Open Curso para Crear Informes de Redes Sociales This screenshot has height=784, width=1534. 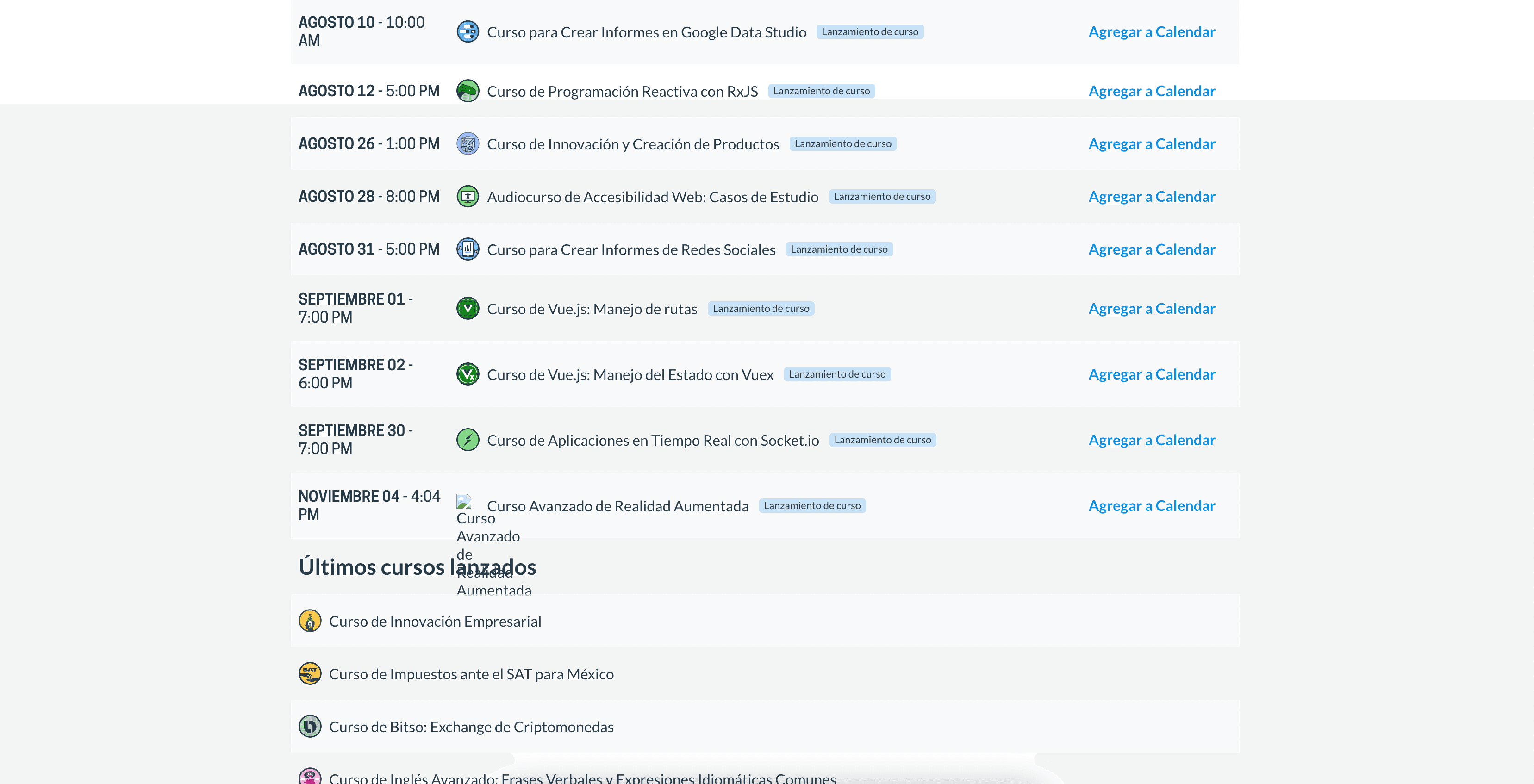coord(631,250)
